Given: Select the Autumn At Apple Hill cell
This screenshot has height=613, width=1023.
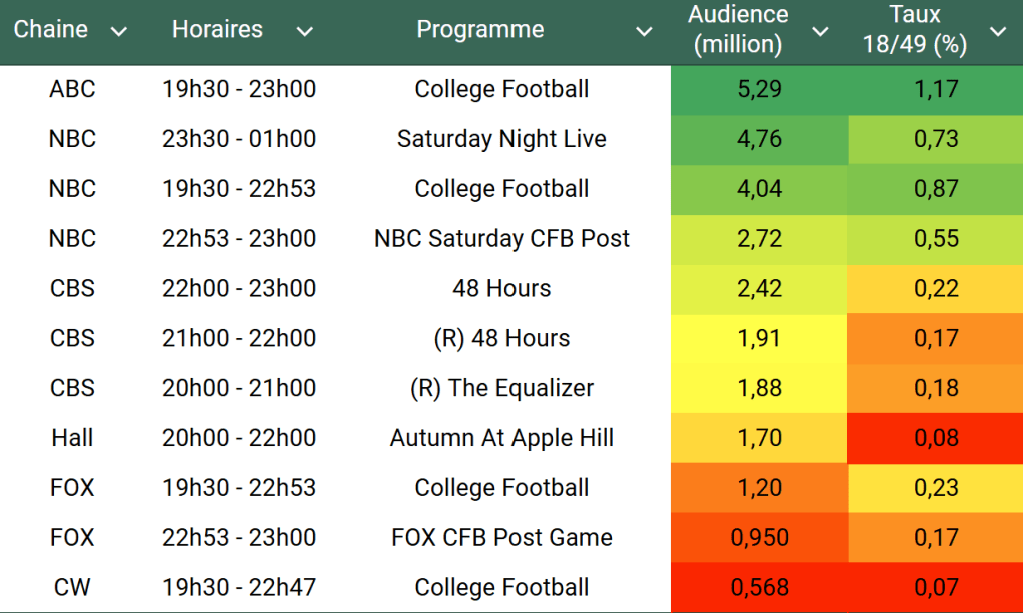Looking at the screenshot, I should click(x=501, y=438).
